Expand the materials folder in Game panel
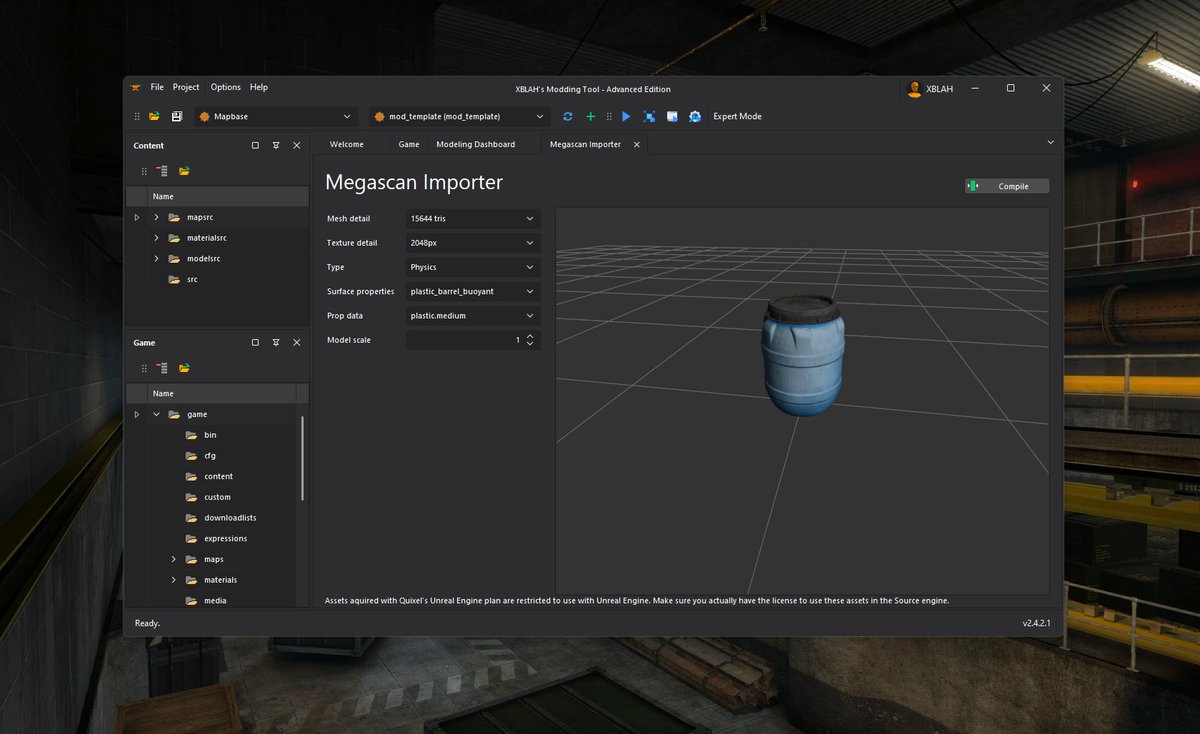The height and width of the screenshot is (734, 1200). pyautogui.click(x=173, y=580)
